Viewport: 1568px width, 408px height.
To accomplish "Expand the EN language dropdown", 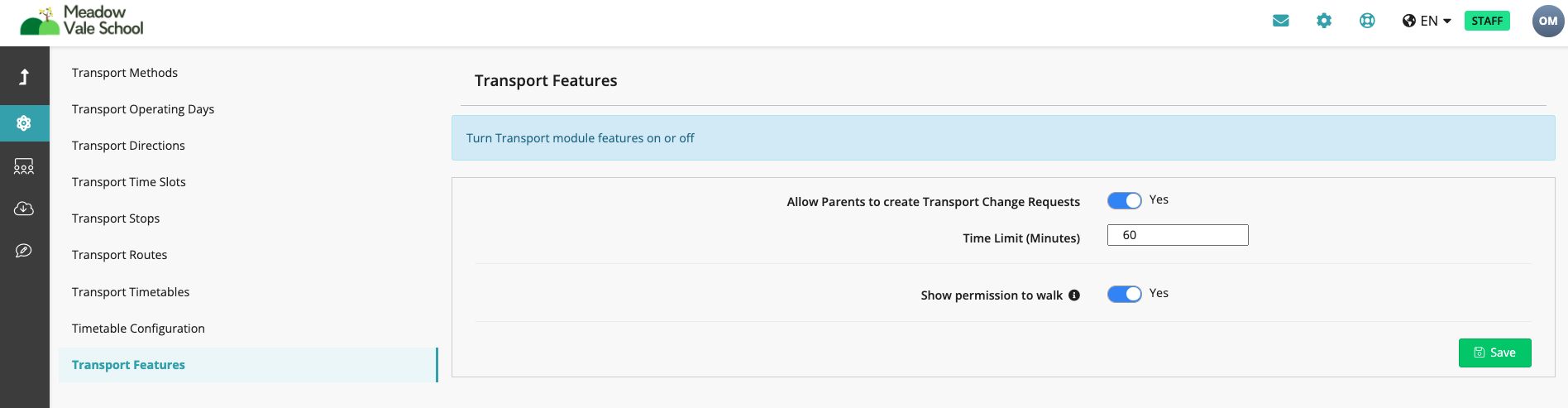I will (x=1427, y=21).
